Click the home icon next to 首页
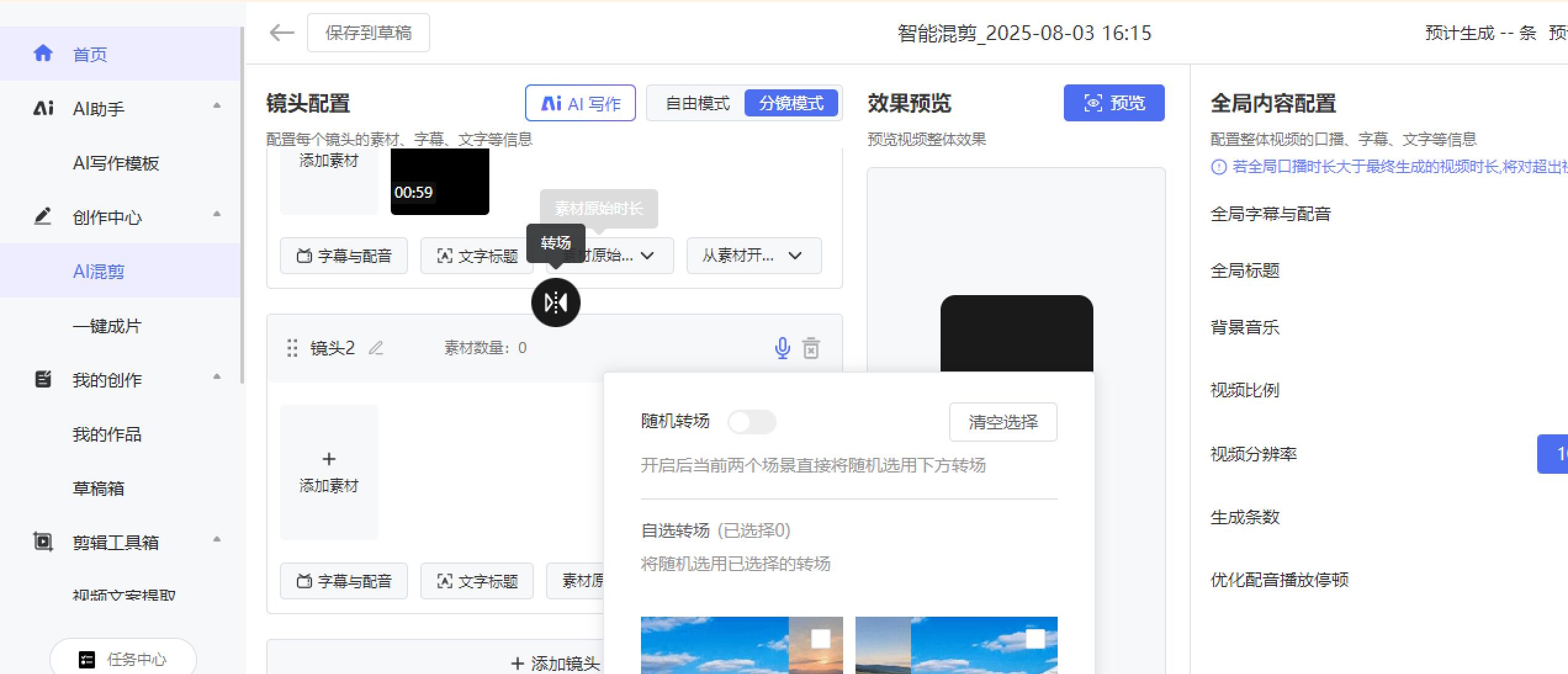 pyautogui.click(x=43, y=54)
